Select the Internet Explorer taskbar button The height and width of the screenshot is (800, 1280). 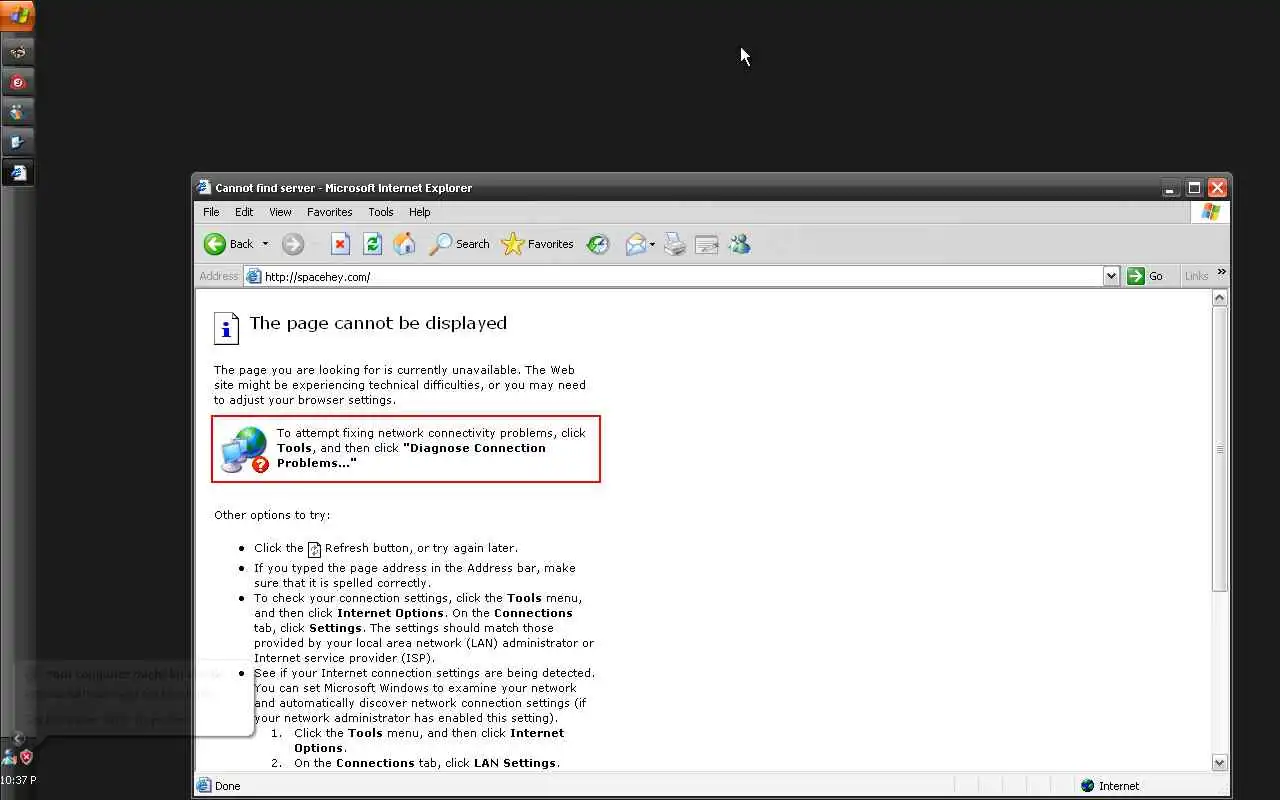click(18, 172)
